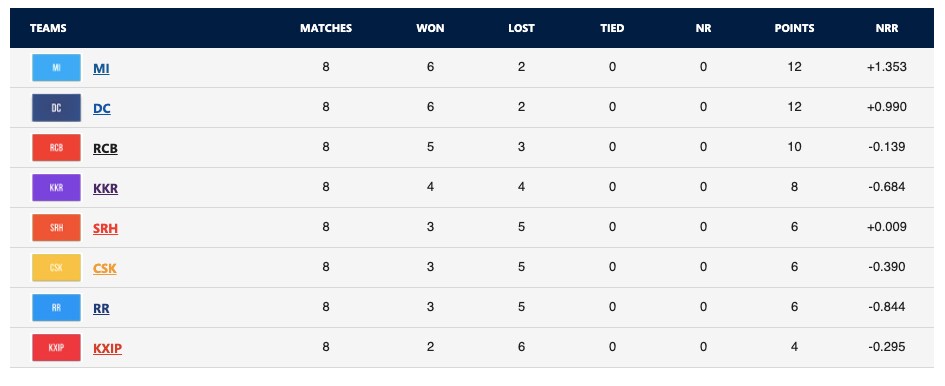Open the SRH team link
Viewport: 945px width, 386px height.
[105, 229]
